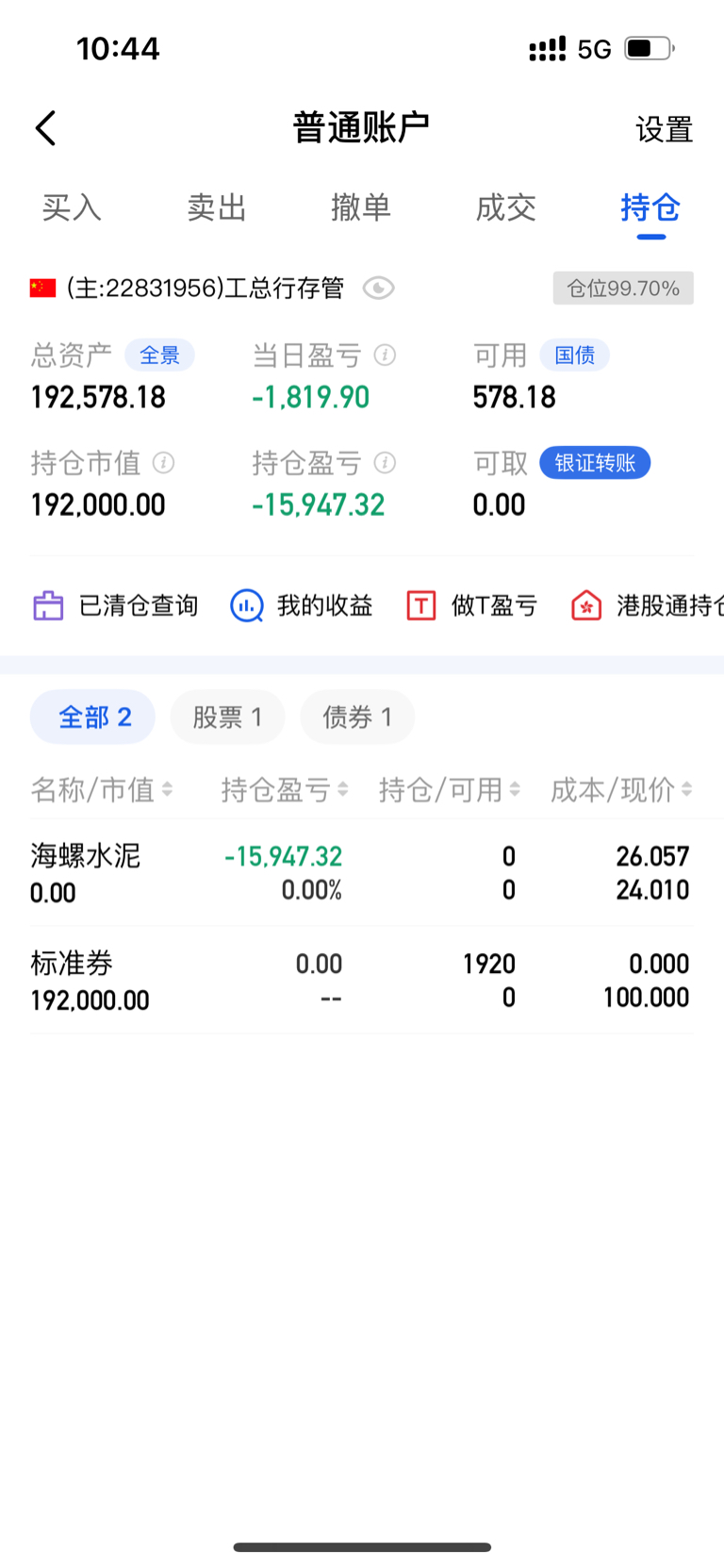Switch to the 卖出 tab
The image size is (724, 1568).
[216, 207]
